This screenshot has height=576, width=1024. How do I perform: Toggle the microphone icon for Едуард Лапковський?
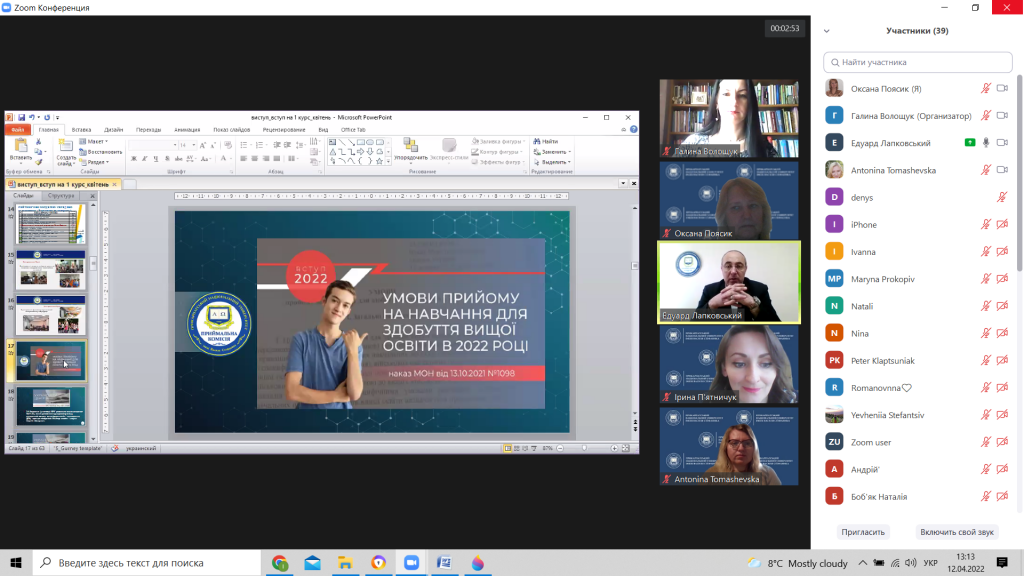pos(986,143)
